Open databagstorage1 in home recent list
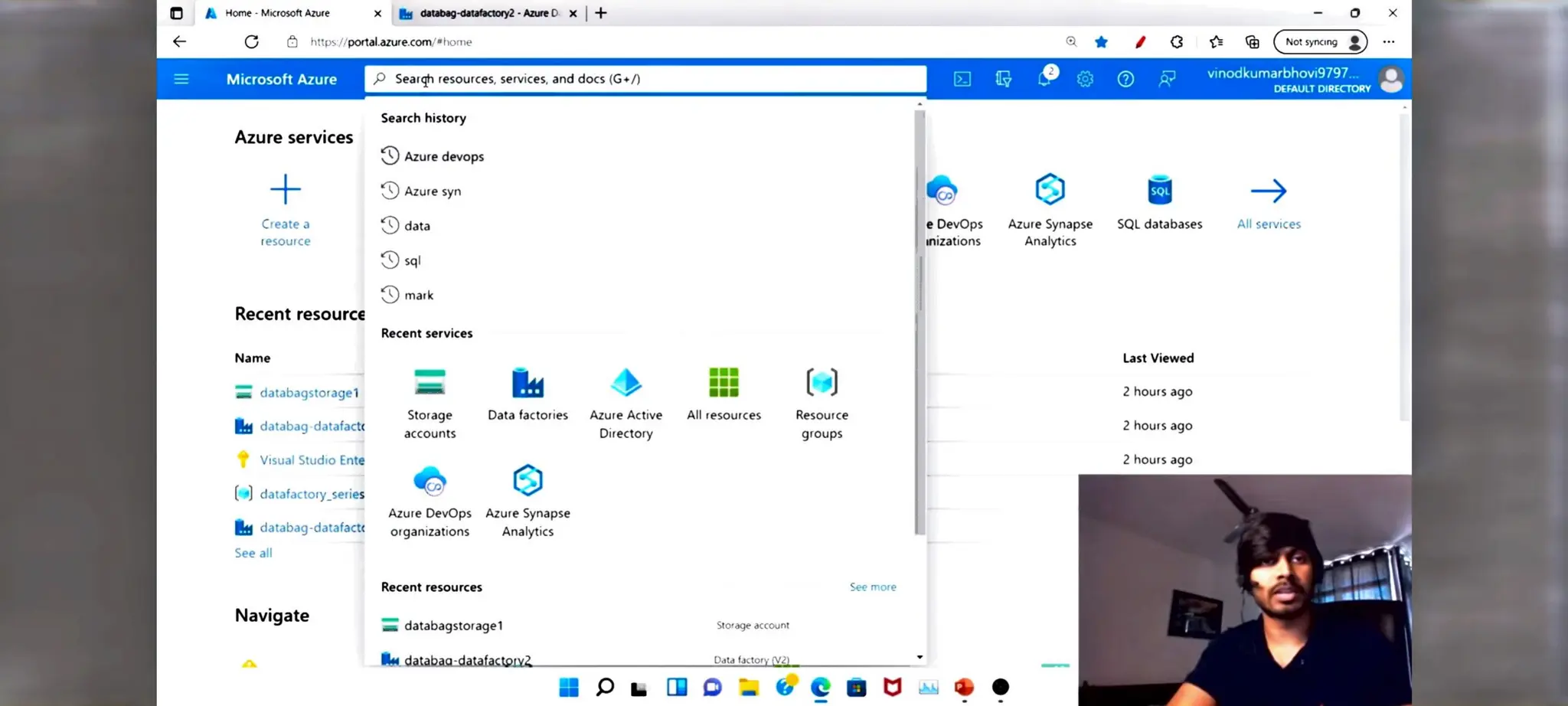This screenshot has width=1568, height=706. point(309,392)
